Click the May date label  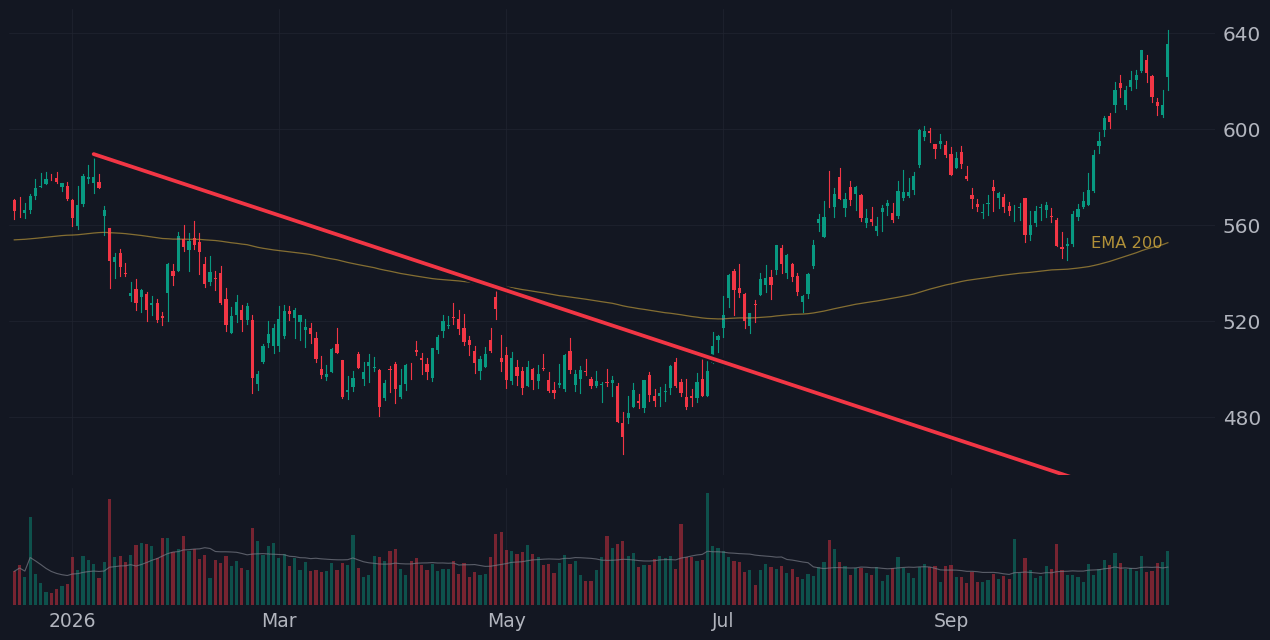point(506,621)
